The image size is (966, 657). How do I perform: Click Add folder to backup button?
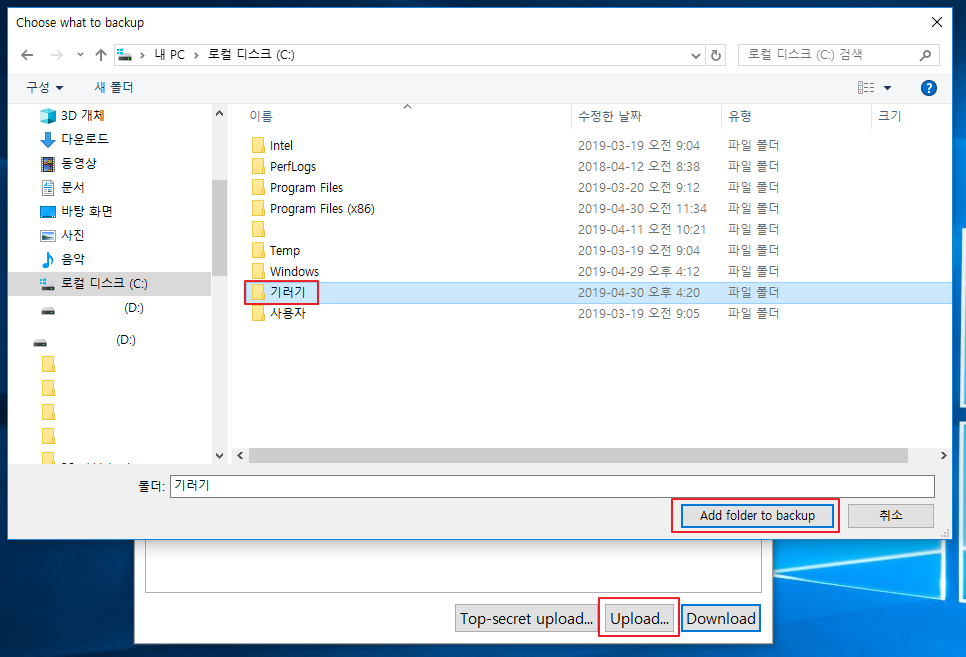(757, 515)
